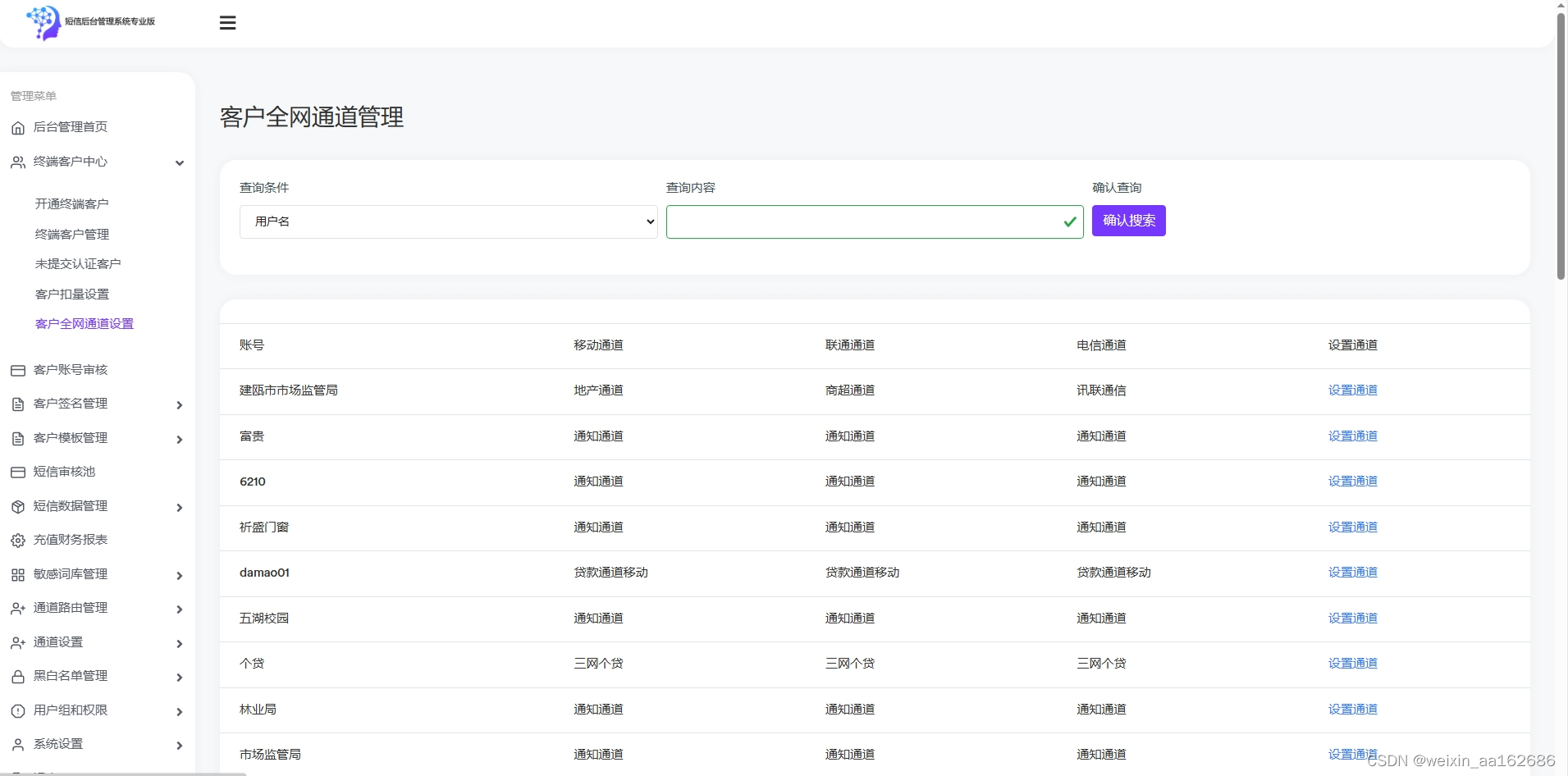Click the home icon beside 后台管理首页
Screen dimensions: 1568x776
pyautogui.click(x=18, y=128)
